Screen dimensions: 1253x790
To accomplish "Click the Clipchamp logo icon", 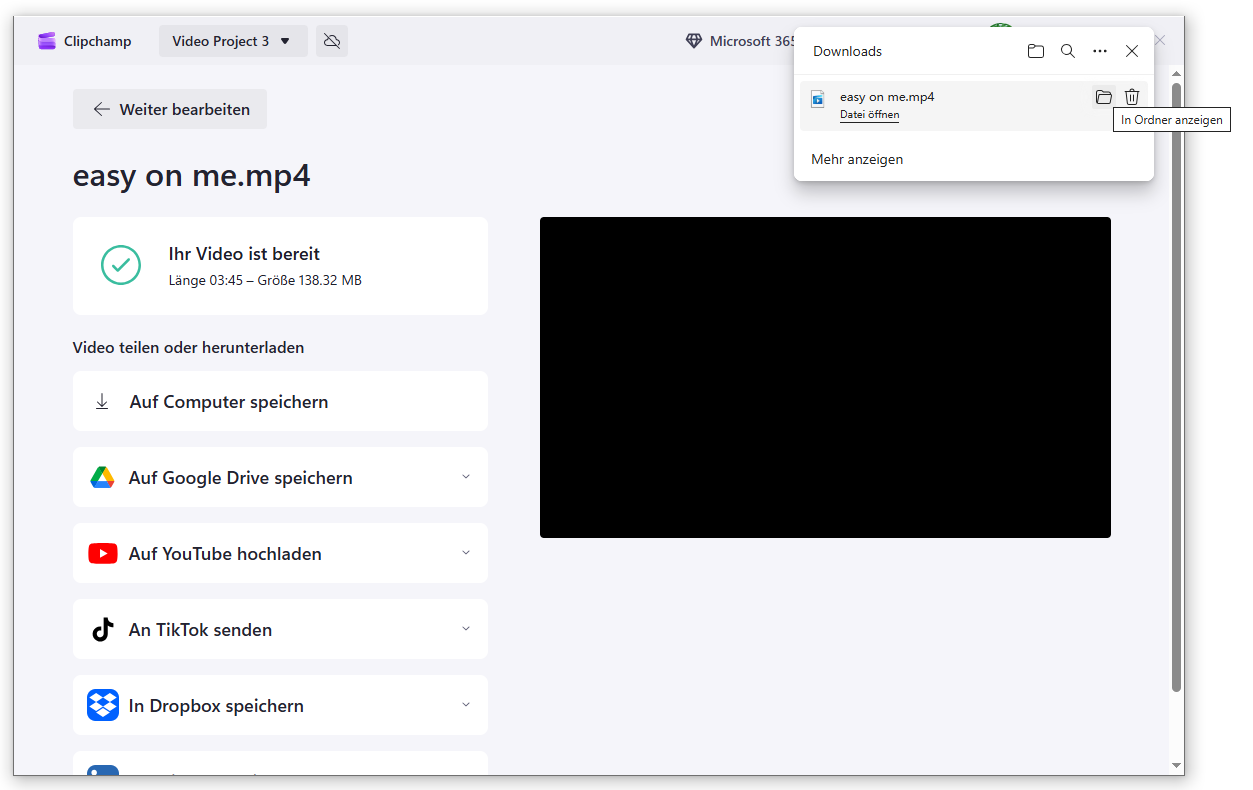I will (46, 41).
